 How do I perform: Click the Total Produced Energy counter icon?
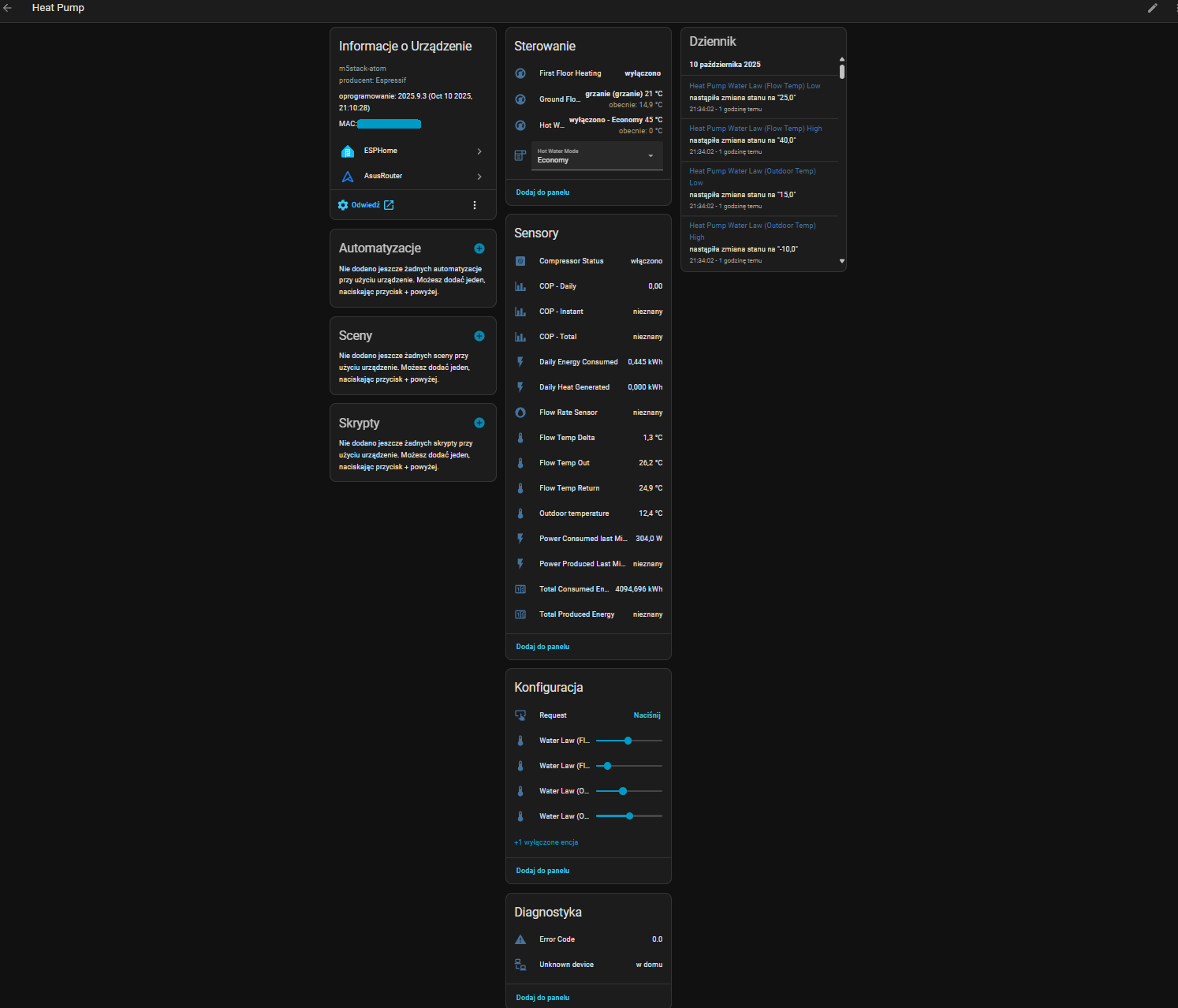coord(520,614)
